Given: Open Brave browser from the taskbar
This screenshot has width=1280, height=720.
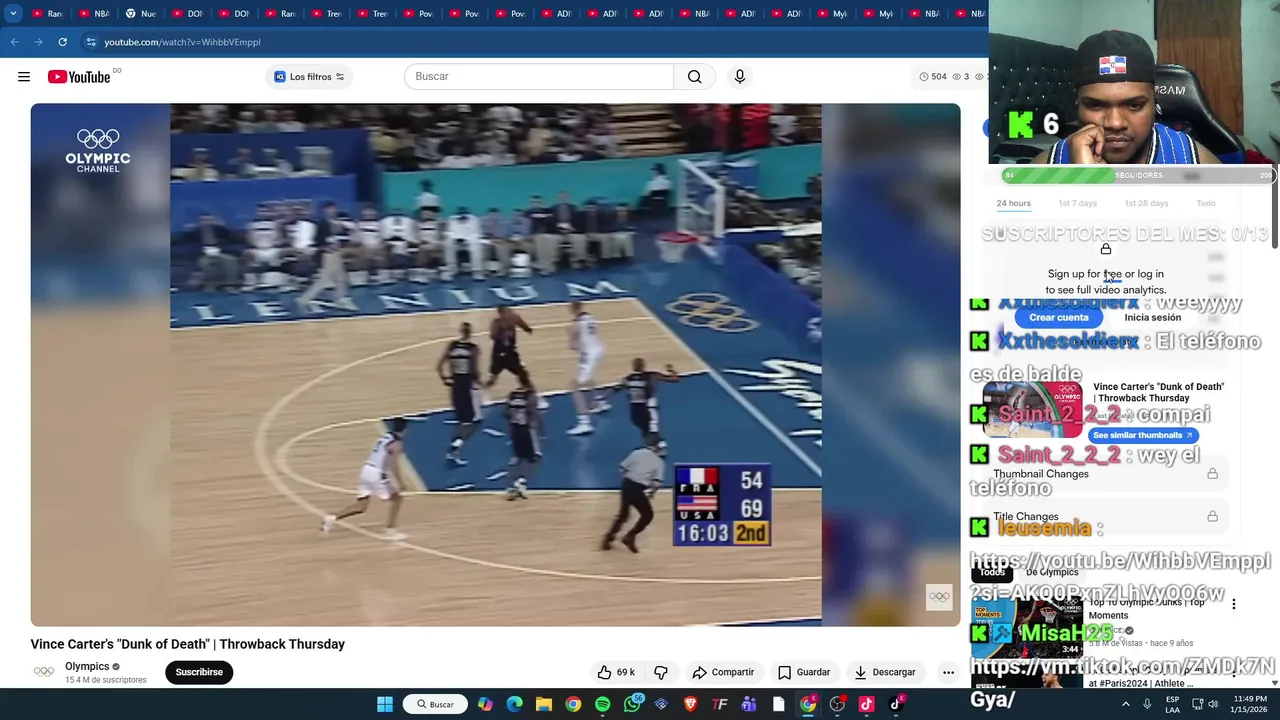Looking at the screenshot, I should 690,704.
